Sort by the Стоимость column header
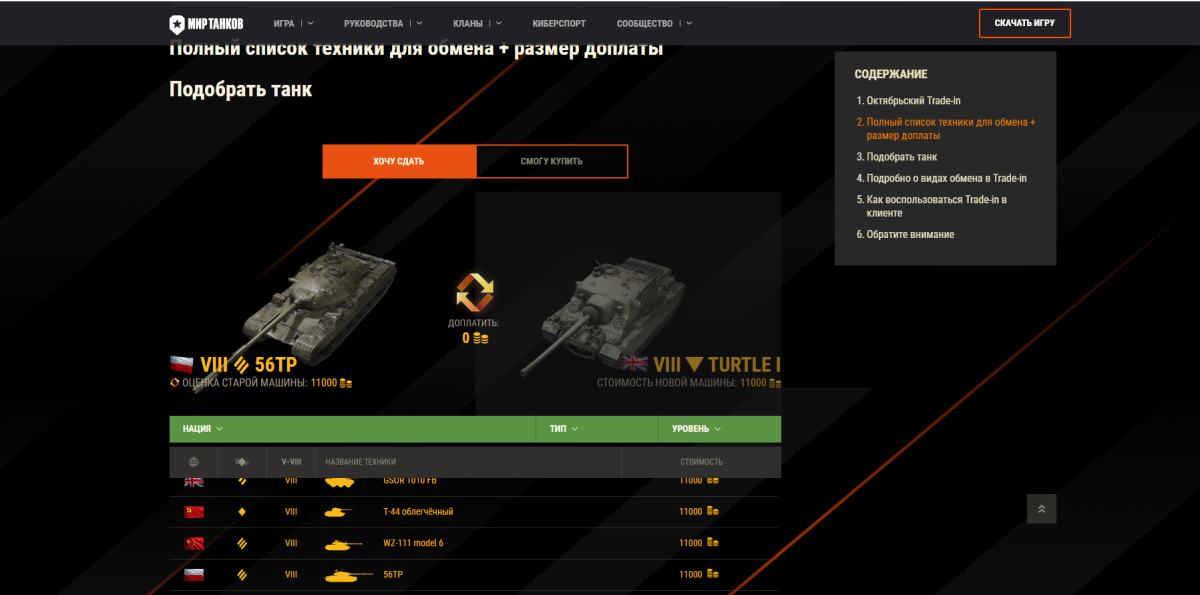The height and width of the screenshot is (595, 1200). click(x=701, y=462)
